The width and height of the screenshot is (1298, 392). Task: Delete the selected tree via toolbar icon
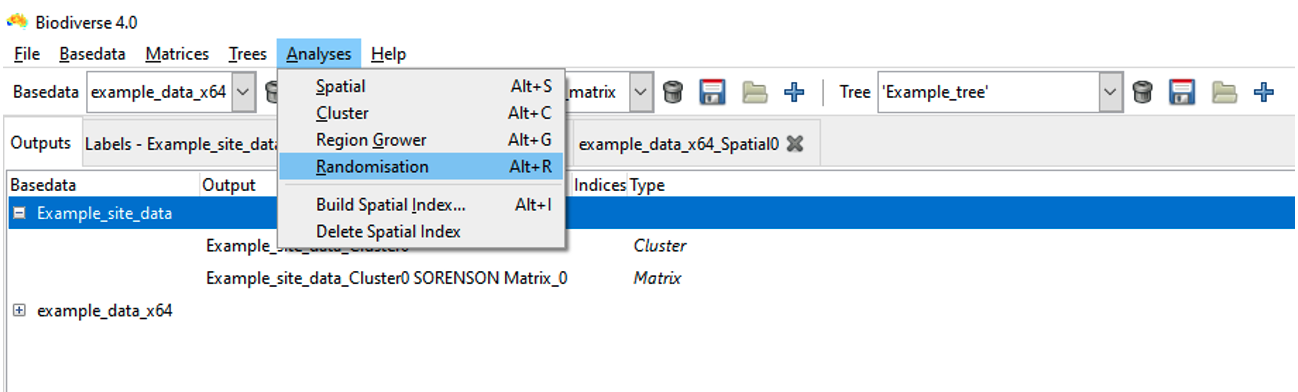(x=1142, y=92)
